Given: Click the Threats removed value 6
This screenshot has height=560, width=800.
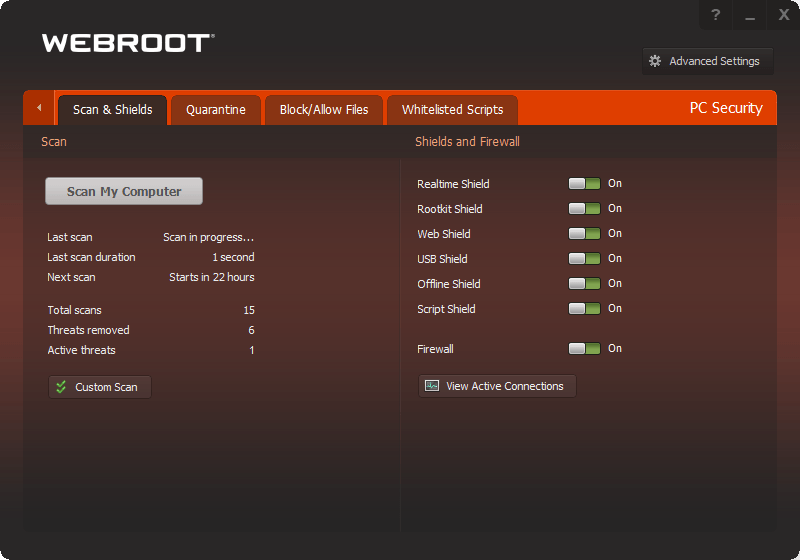Looking at the screenshot, I should click(251, 330).
